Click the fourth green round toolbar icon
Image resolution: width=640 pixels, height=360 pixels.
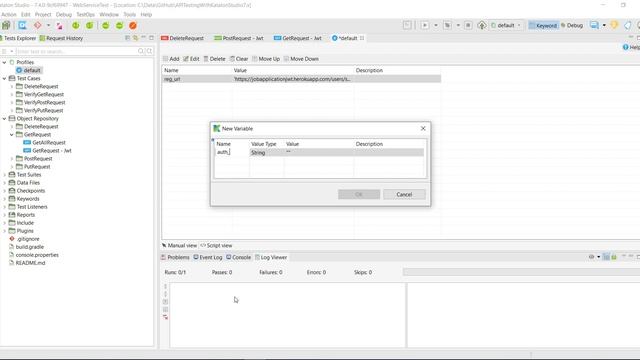[x=120, y=25]
